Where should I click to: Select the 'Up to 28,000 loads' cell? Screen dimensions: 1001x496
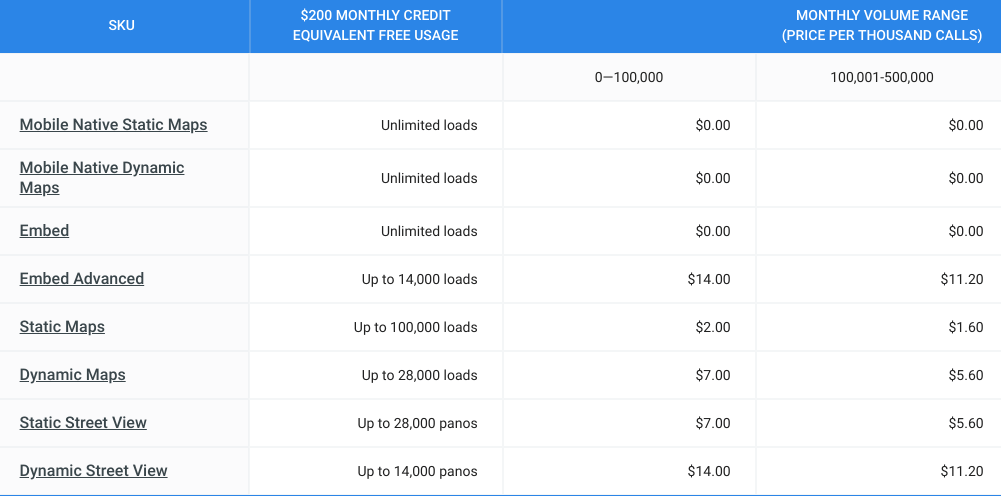tap(419, 375)
